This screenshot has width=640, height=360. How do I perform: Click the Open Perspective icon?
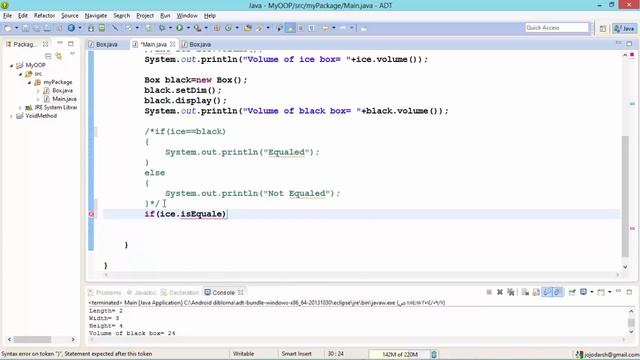(603, 28)
